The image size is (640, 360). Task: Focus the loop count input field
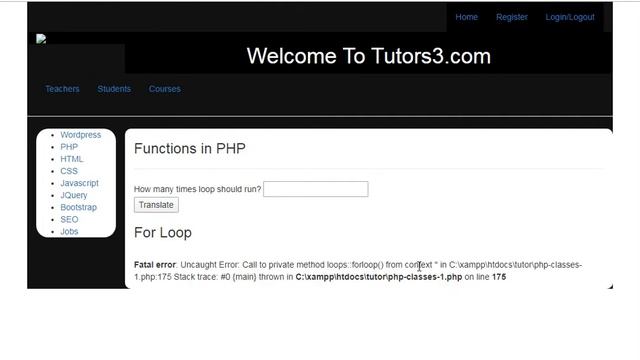coord(316,189)
